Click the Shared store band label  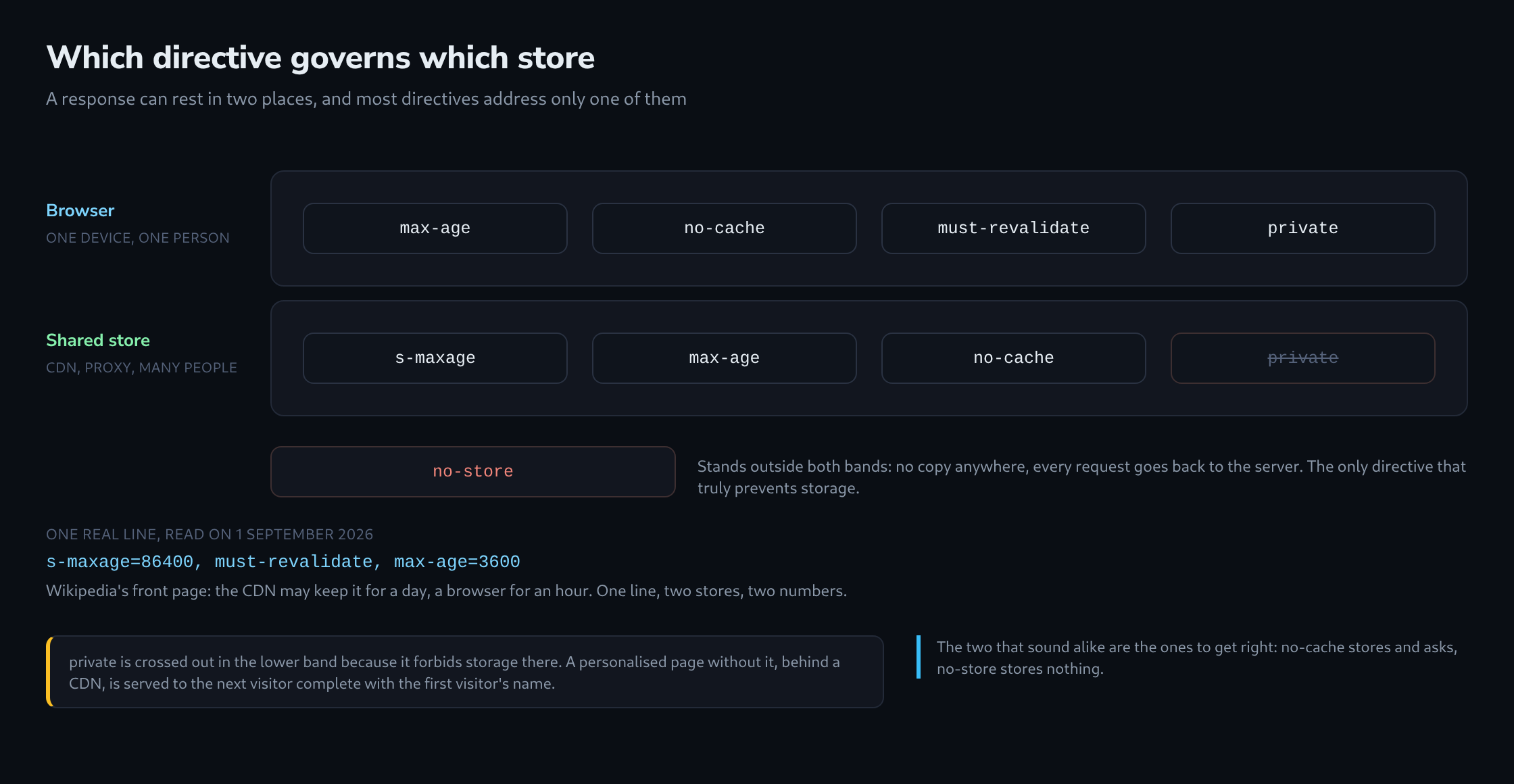pyautogui.click(x=98, y=340)
